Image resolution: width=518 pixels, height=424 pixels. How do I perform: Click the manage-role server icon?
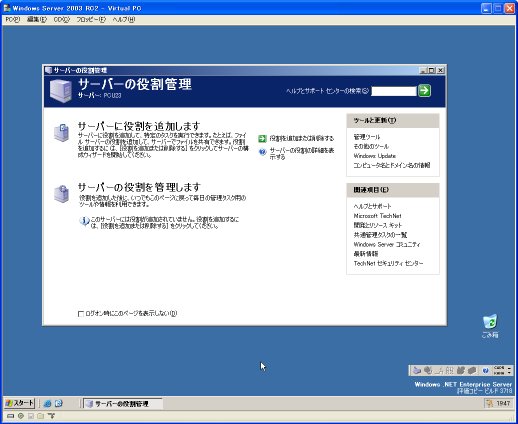coord(62,194)
